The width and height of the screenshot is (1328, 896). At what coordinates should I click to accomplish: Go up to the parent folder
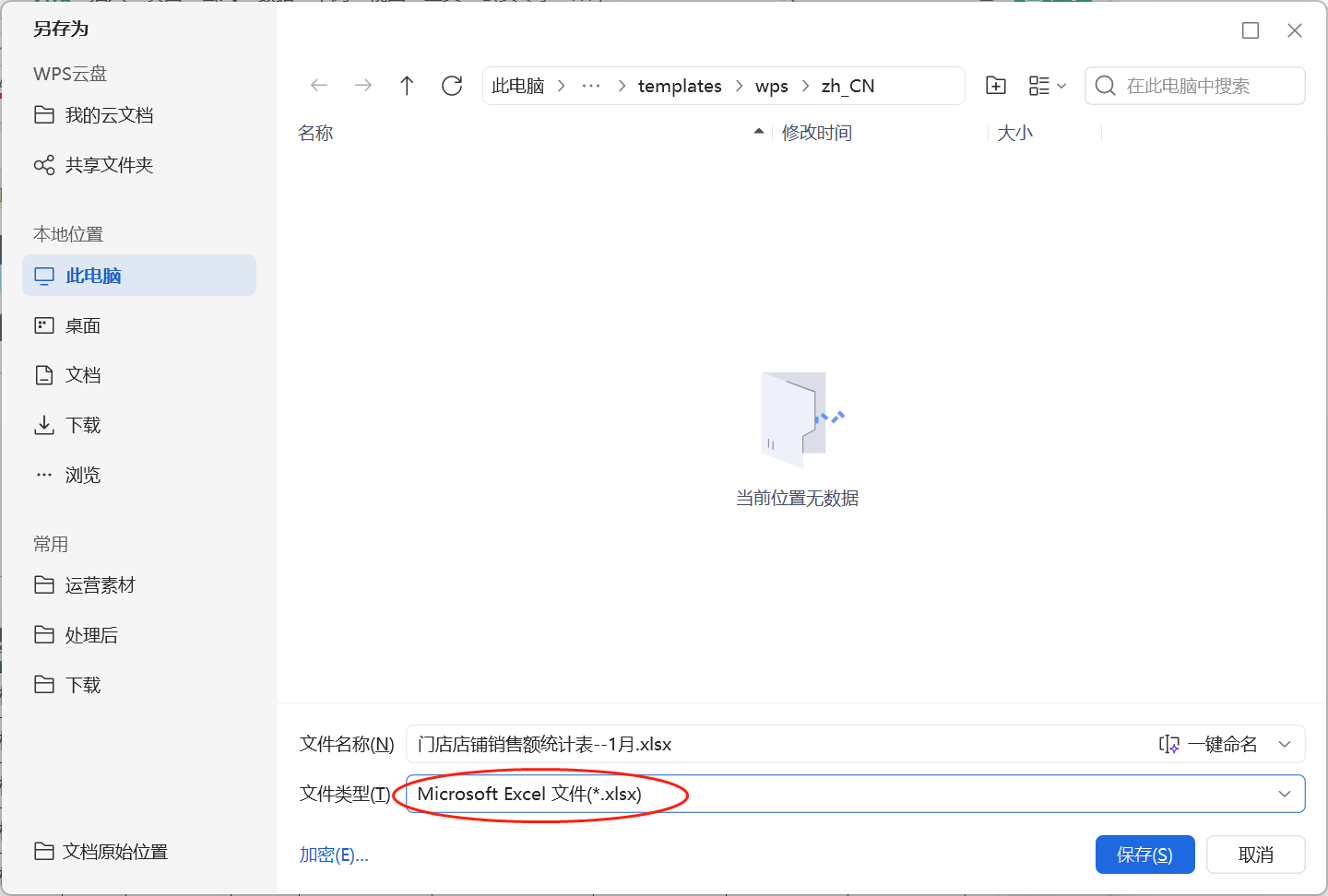[407, 85]
